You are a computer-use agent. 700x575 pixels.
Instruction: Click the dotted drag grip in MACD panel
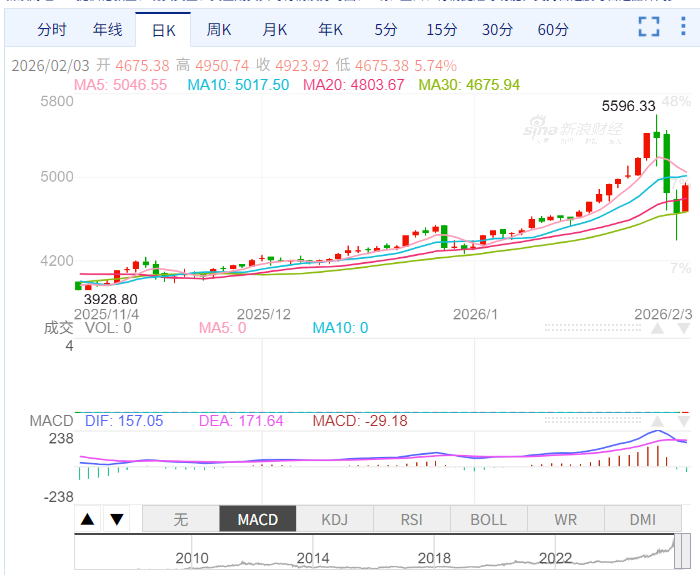point(593,421)
